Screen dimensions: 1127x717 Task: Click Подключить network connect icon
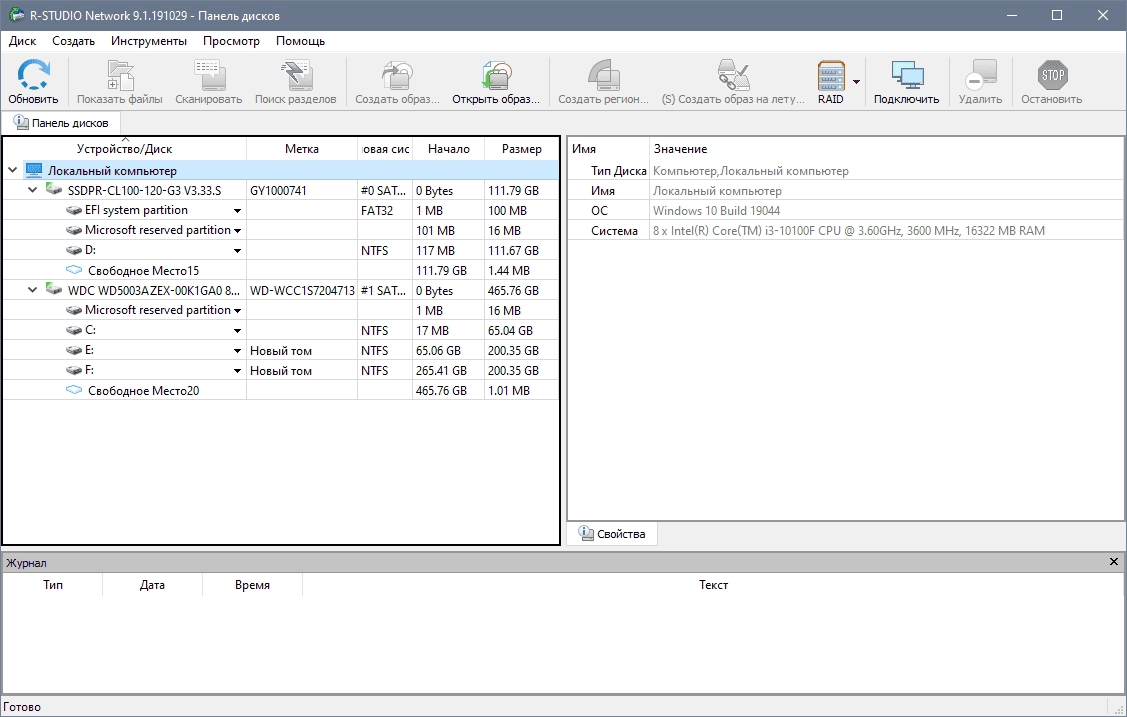906,75
